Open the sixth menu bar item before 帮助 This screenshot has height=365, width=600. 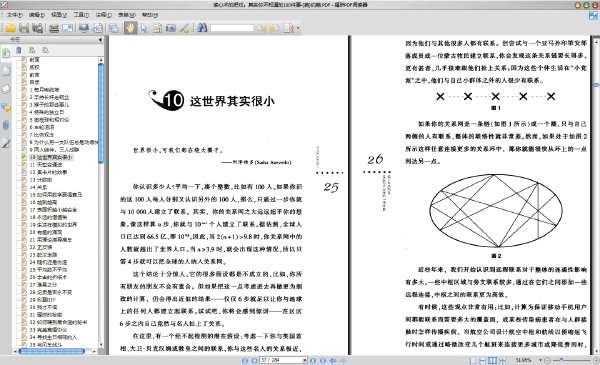pos(127,15)
